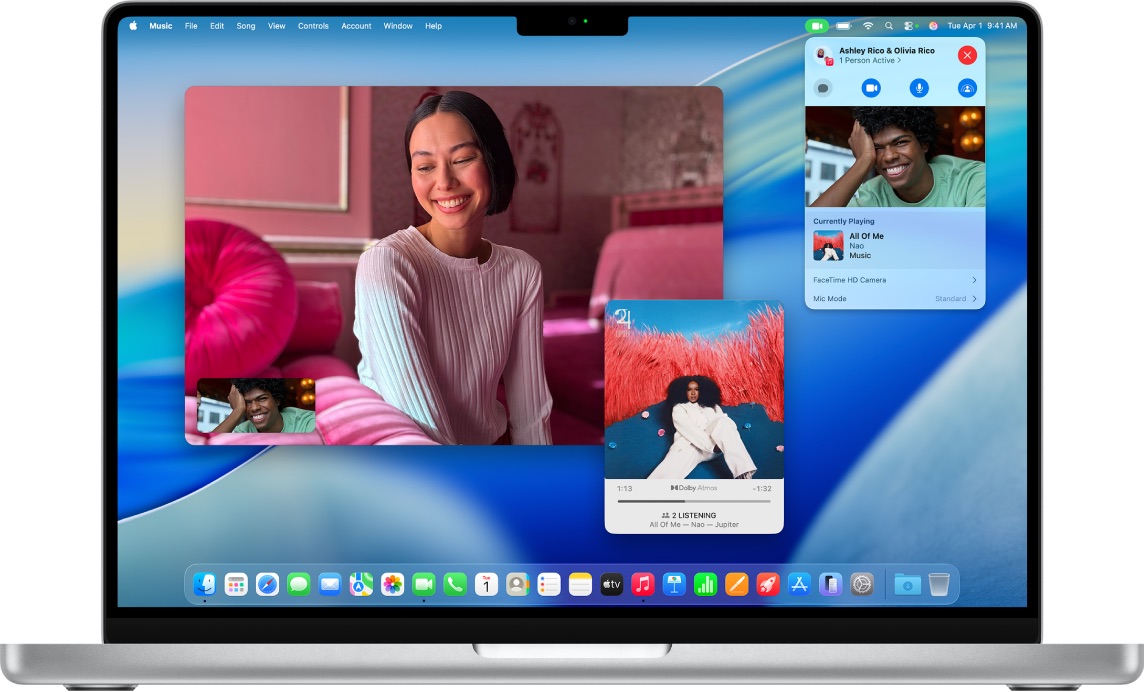The image size is (1144, 692).
Task: Click the video preview in call controls panel
Action: click(x=894, y=157)
